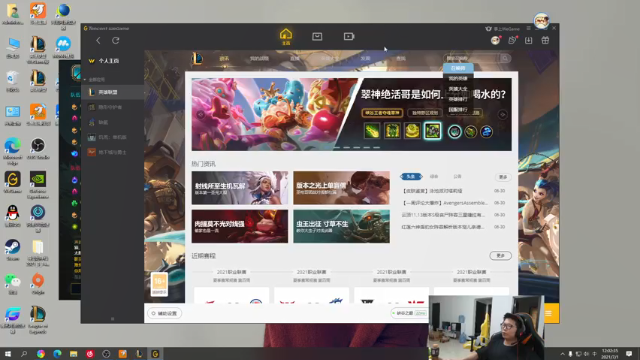Select the second game in the sidebar list
The image size is (640, 360).
[x=113, y=107]
